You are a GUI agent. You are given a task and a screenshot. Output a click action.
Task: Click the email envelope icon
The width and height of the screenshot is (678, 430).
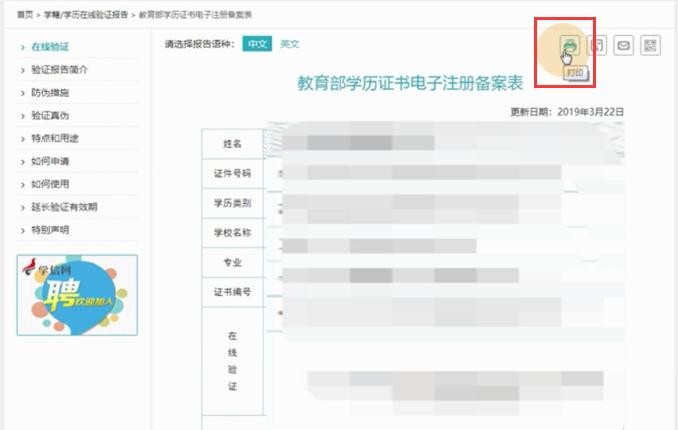[x=624, y=45]
